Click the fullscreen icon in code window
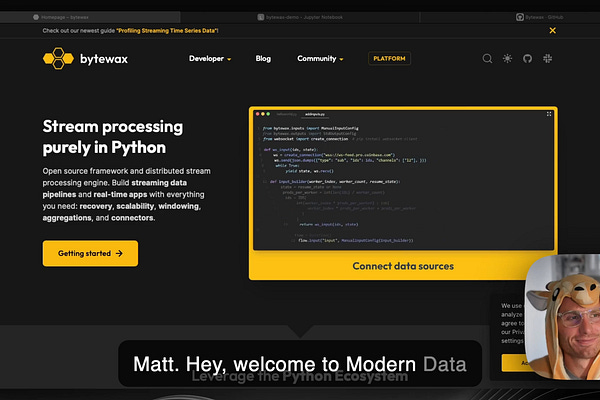The height and width of the screenshot is (400, 600). [x=549, y=114]
